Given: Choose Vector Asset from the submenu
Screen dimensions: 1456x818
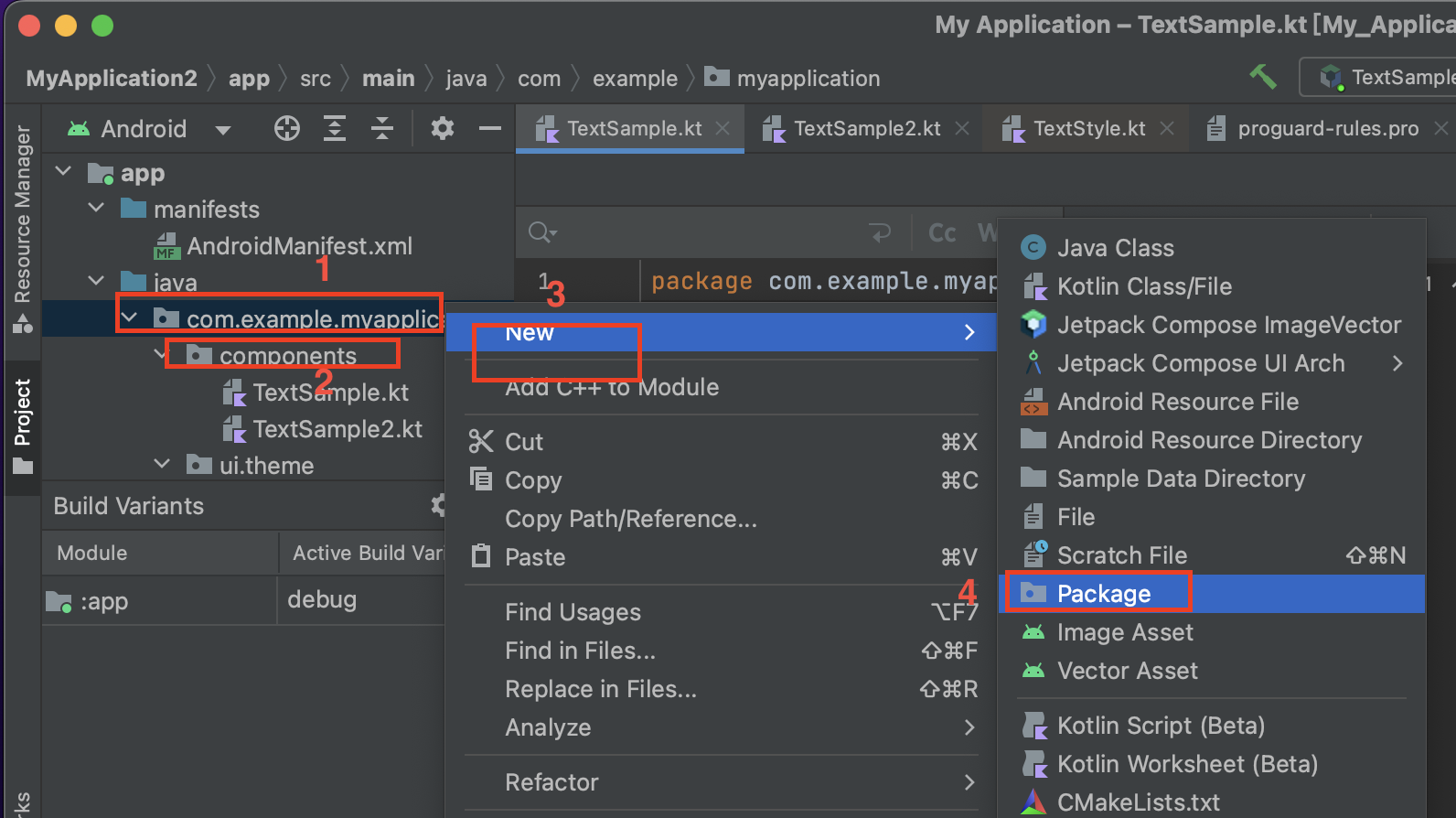Looking at the screenshot, I should tap(1212, 671).
